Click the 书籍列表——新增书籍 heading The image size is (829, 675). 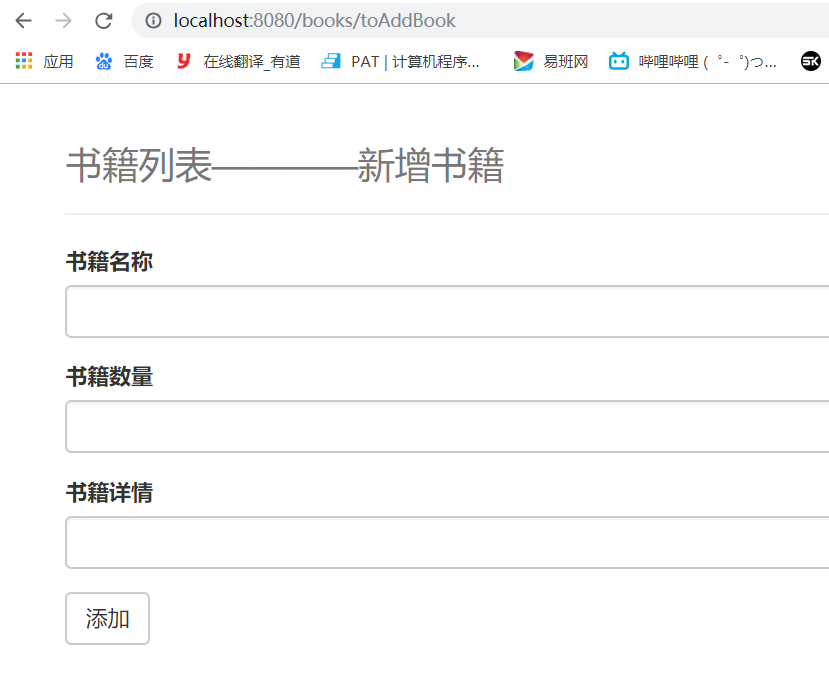pos(285,165)
